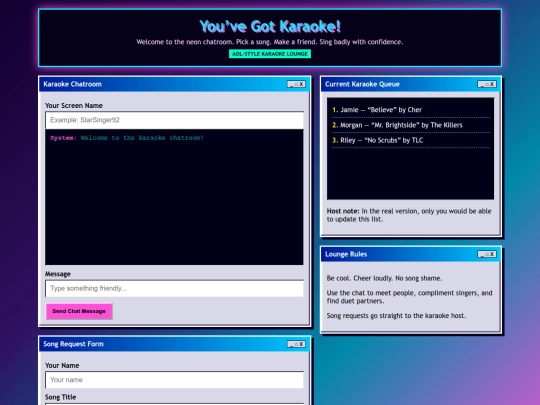This screenshot has height=405, width=540.
Task: Click the "Your Screen Name" label
Action: tap(74, 106)
